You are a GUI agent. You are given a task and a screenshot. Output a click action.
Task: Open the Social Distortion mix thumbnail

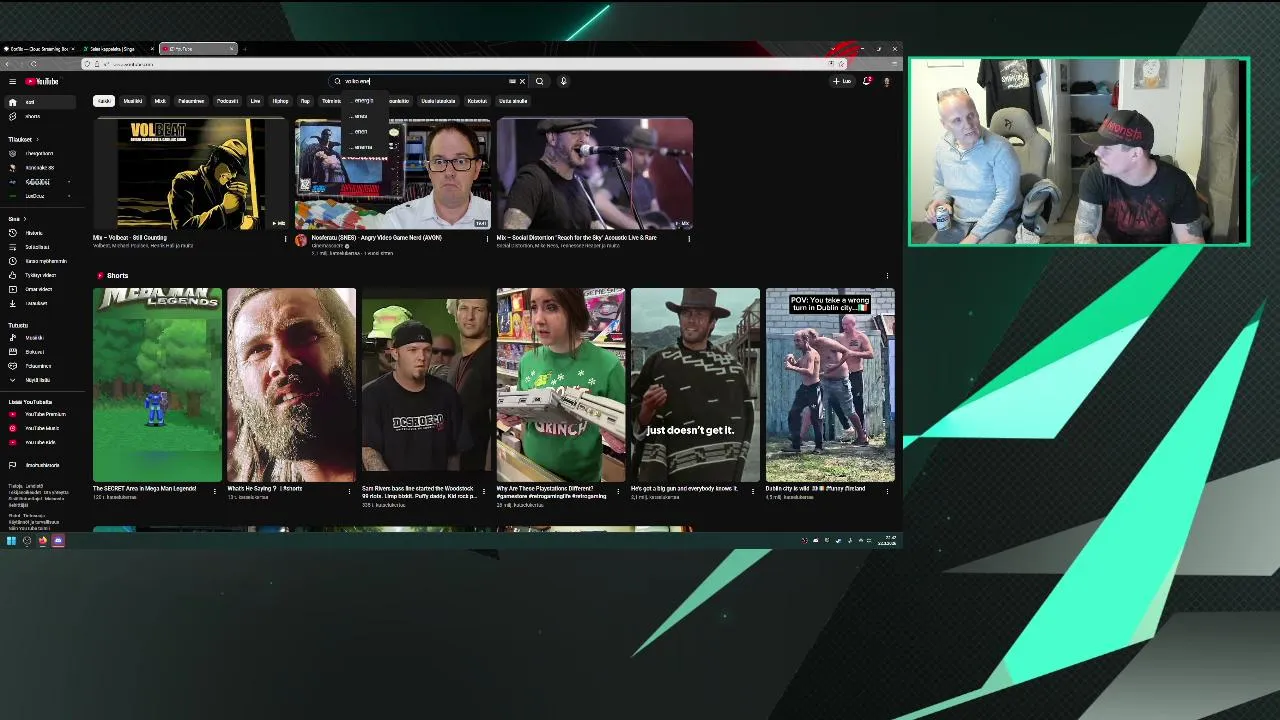[594, 174]
